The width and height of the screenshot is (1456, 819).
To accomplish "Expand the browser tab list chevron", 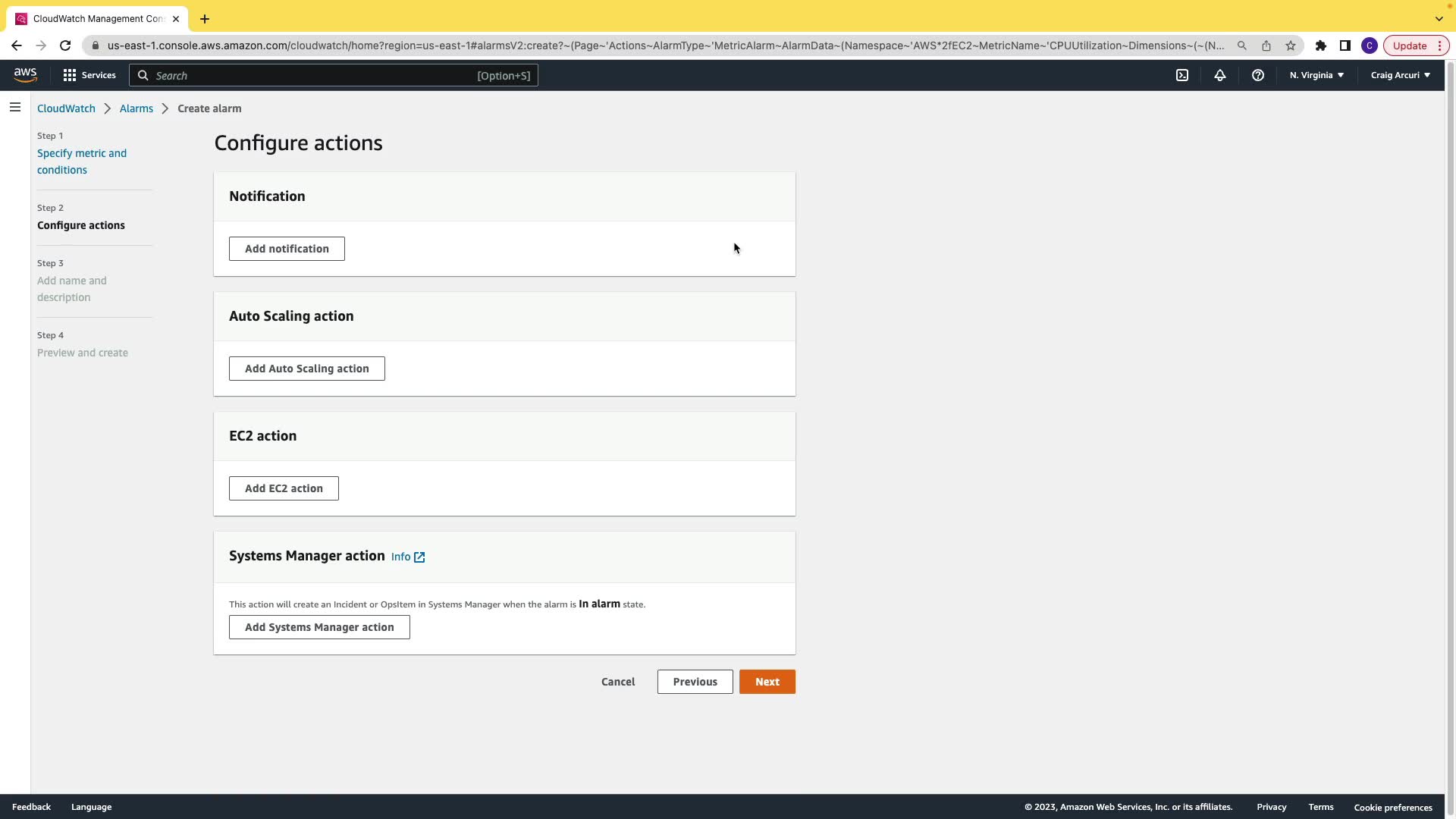I will coord(1439,19).
